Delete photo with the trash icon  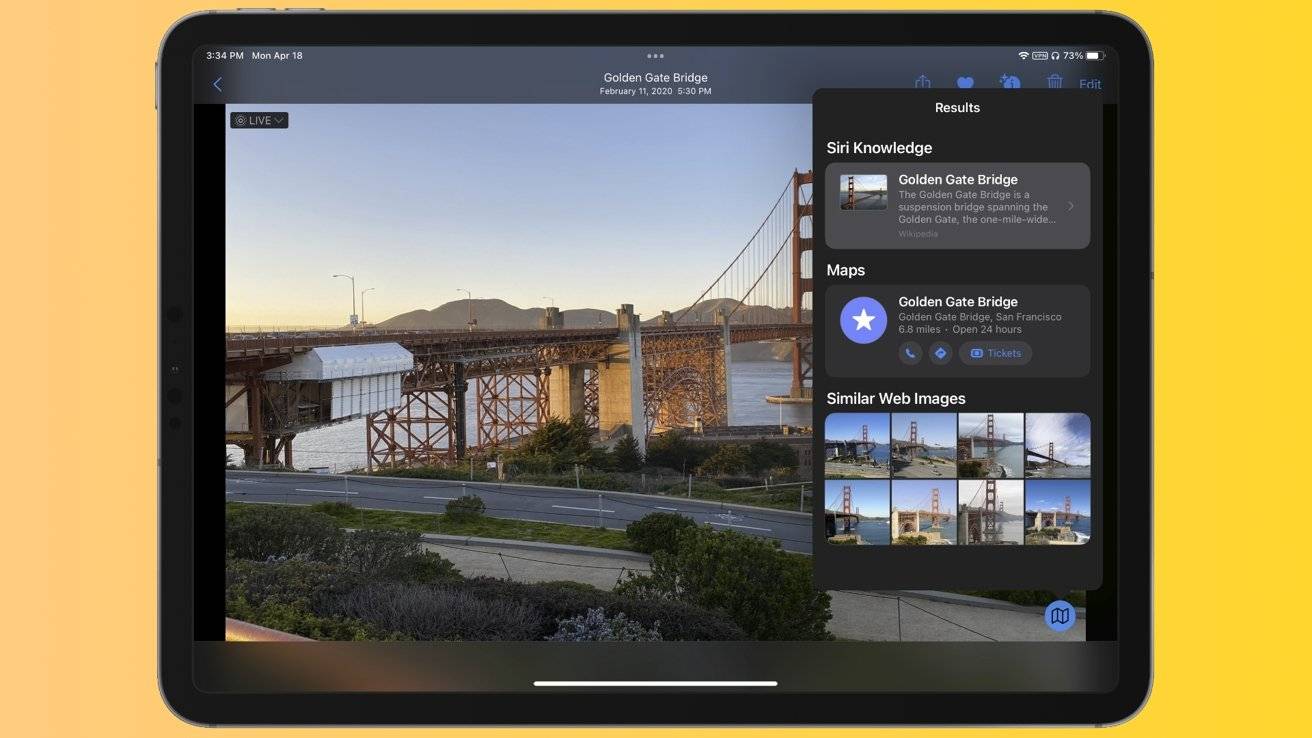click(1054, 83)
